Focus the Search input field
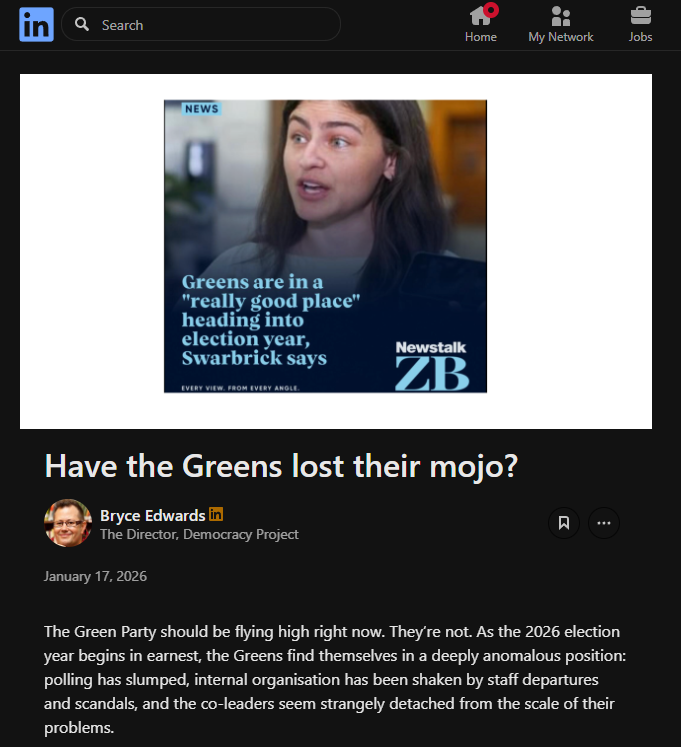This screenshot has height=747, width=681. click(201, 24)
